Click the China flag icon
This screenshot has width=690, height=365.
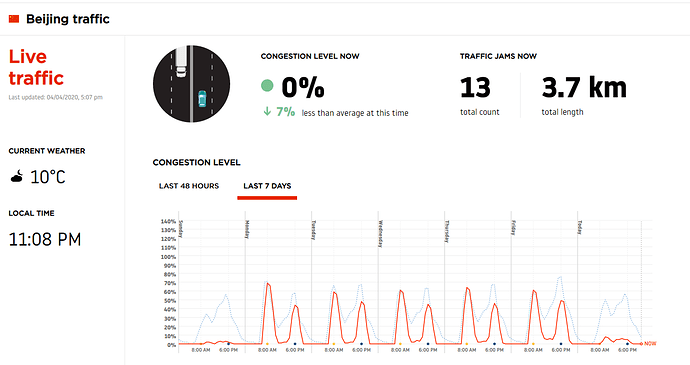click(x=14, y=19)
